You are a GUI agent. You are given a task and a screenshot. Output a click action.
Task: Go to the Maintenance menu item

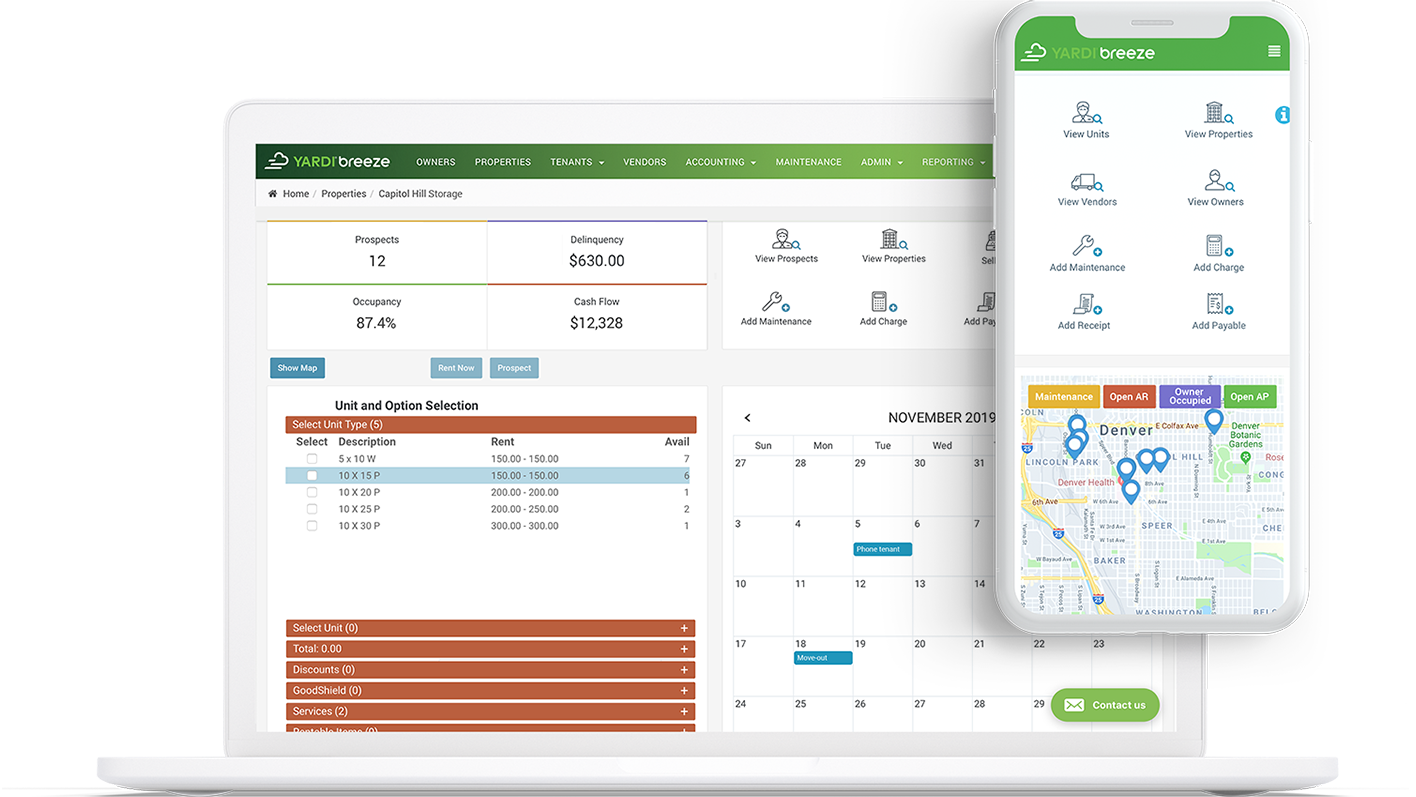(808, 162)
